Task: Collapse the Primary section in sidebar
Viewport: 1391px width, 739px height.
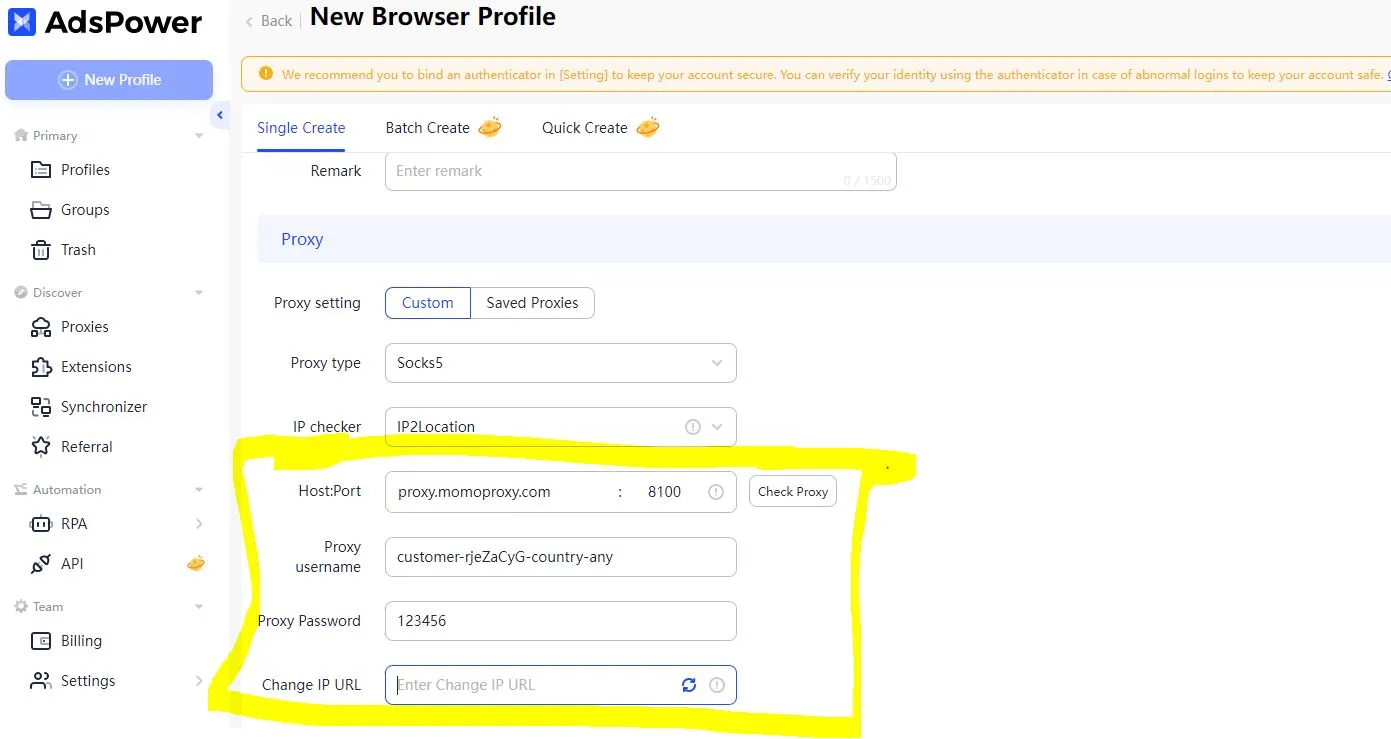Action: (199, 136)
